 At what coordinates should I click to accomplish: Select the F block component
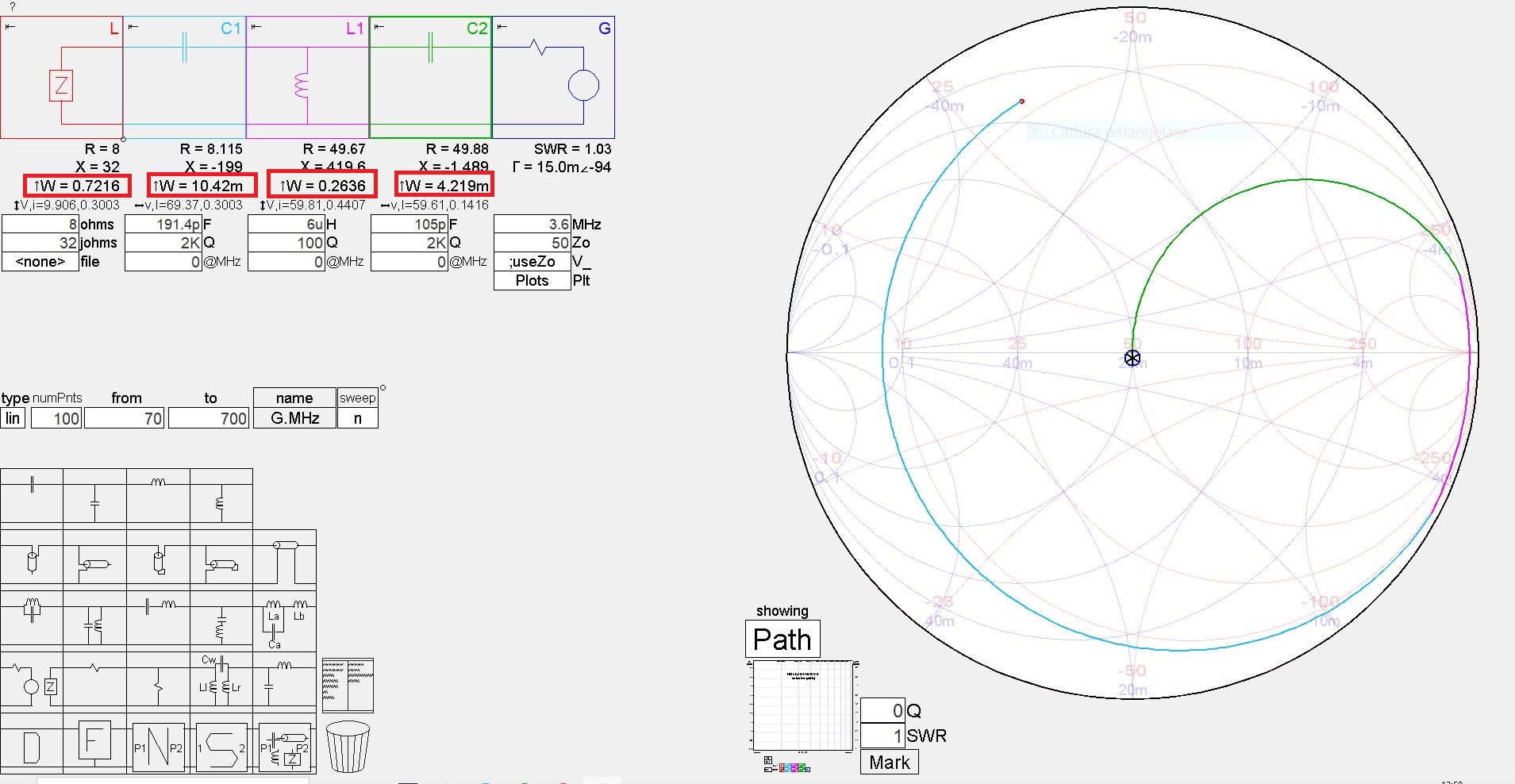(x=94, y=744)
